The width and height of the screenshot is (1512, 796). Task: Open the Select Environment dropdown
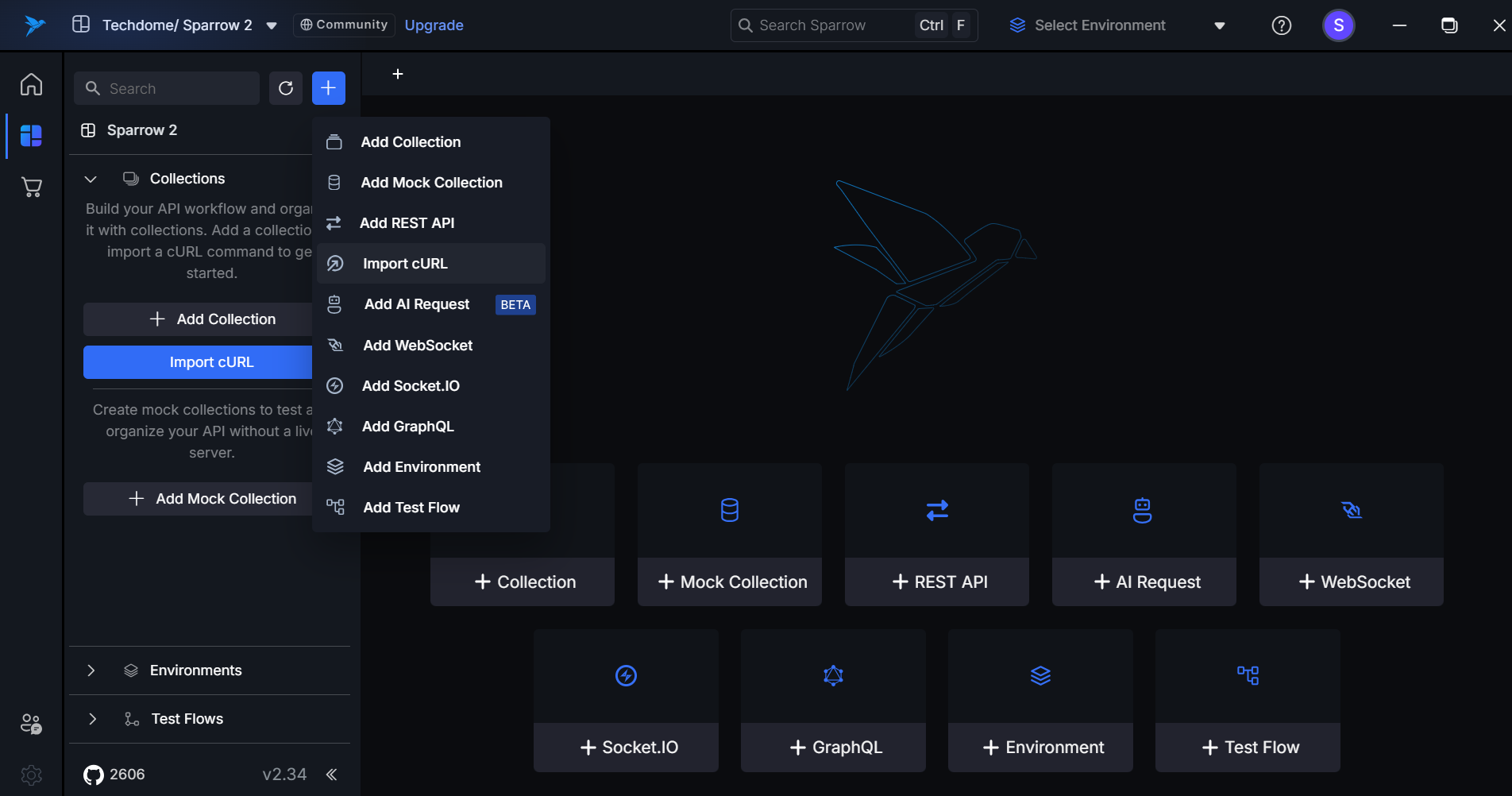[1117, 25]
